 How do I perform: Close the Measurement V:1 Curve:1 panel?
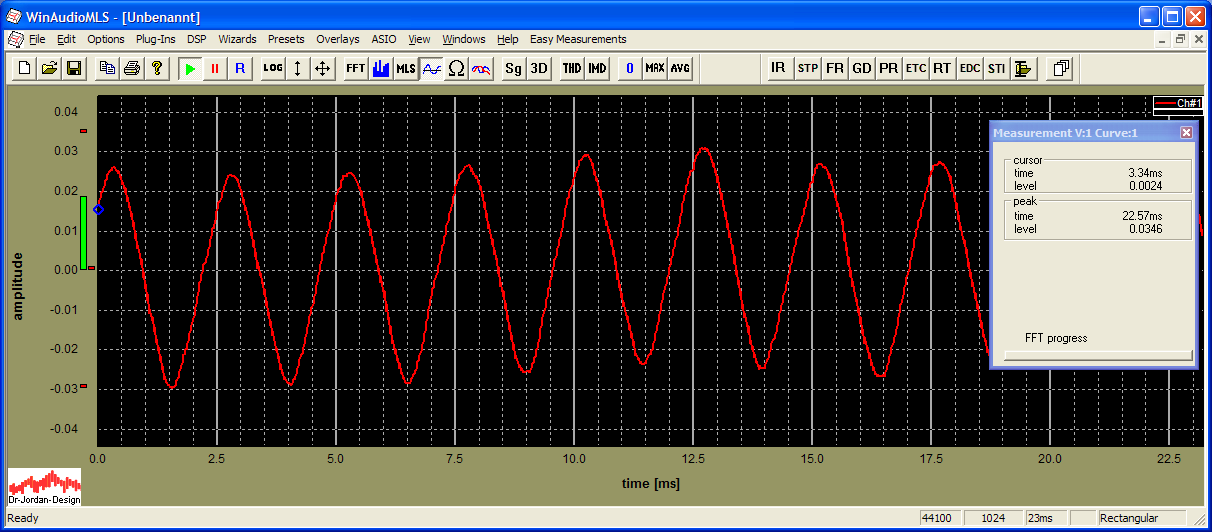(1186, 133)
